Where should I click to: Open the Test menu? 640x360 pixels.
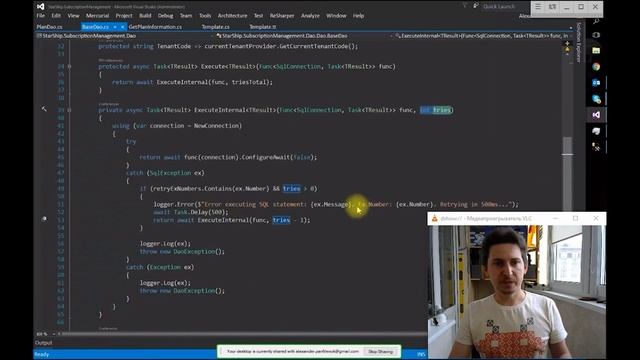pyautogui.click(x=259, y=16)
